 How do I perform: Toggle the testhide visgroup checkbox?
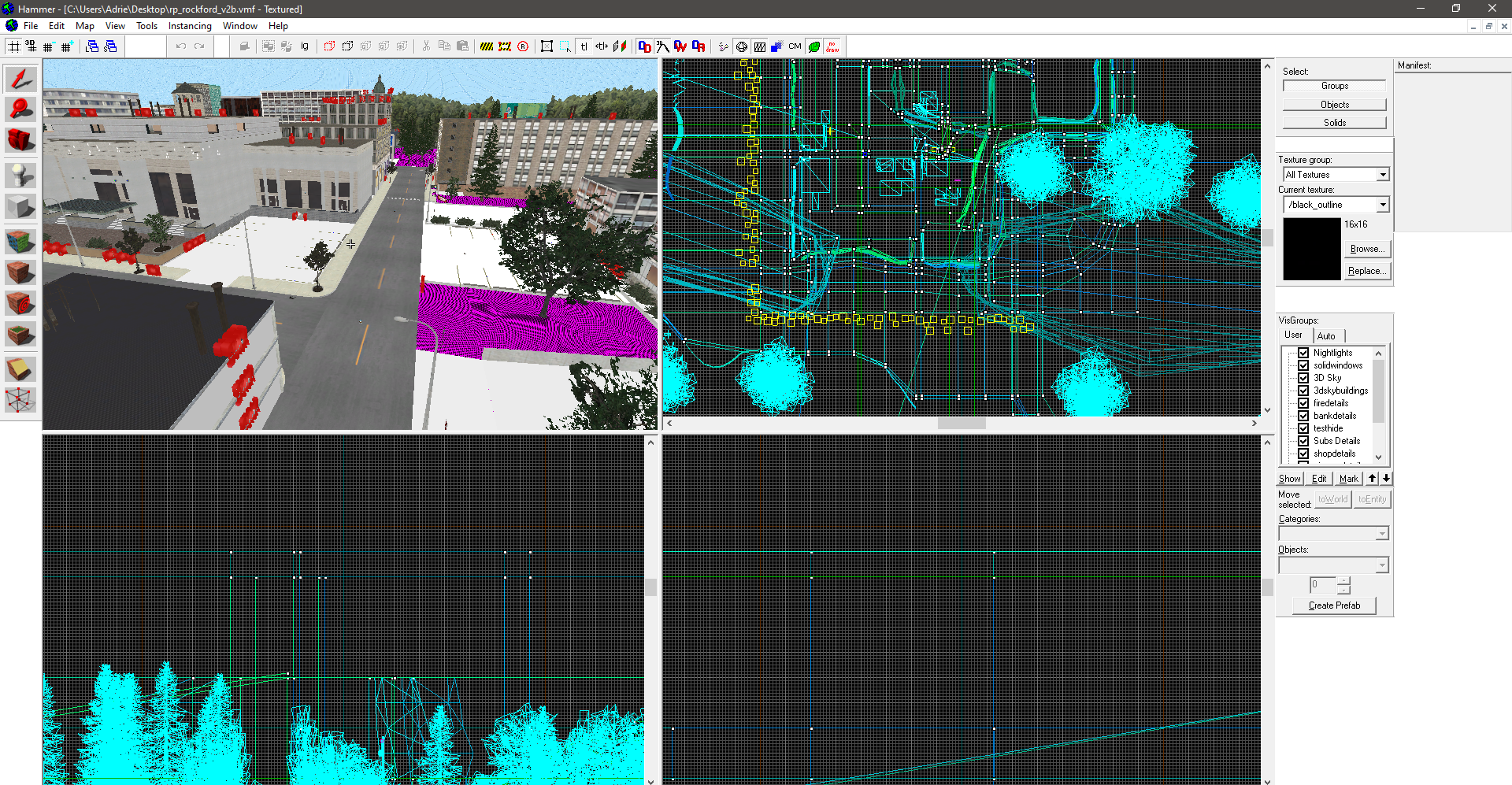click(1303, 428)
